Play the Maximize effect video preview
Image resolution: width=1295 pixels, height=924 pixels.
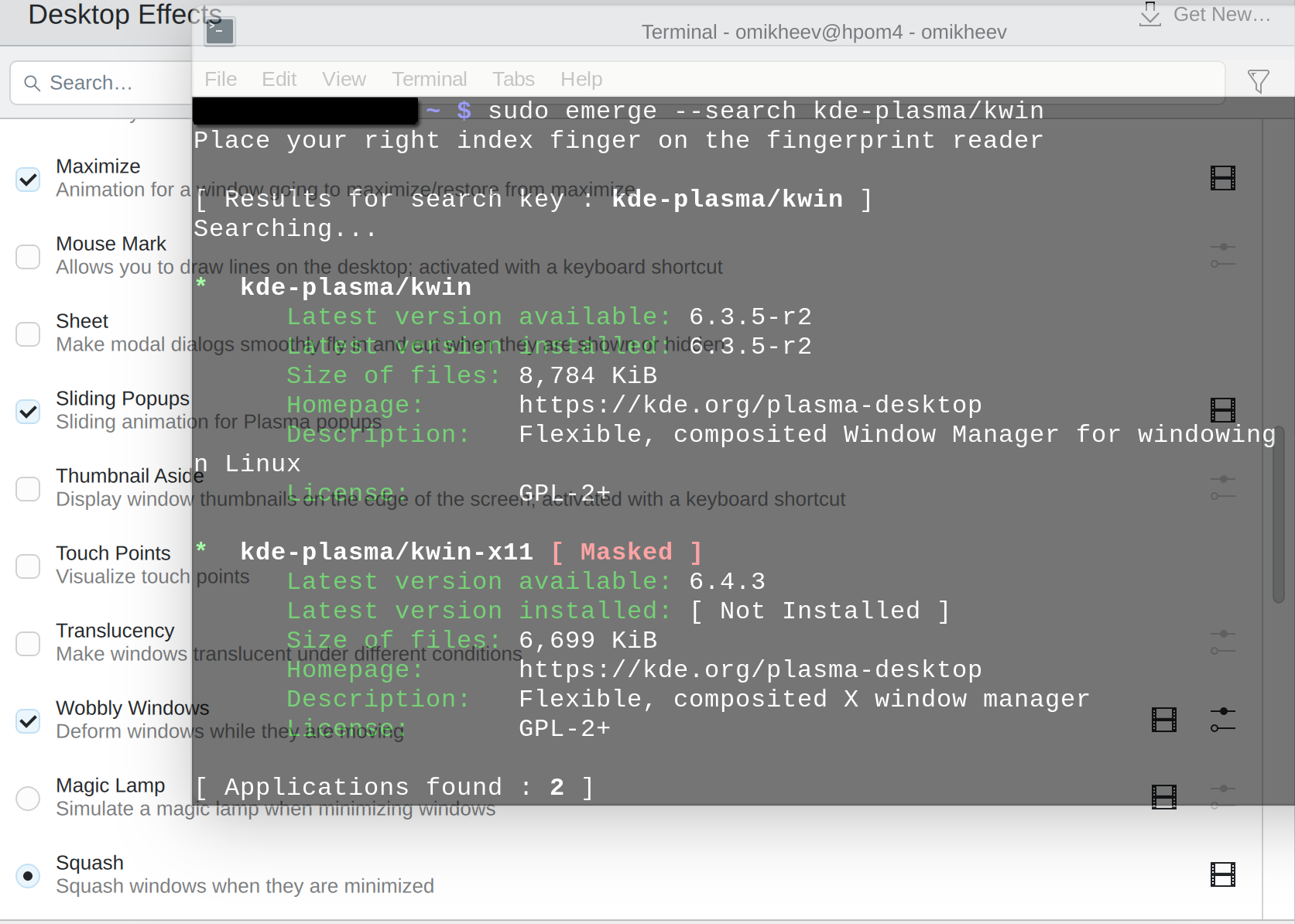pos(1223,178)
